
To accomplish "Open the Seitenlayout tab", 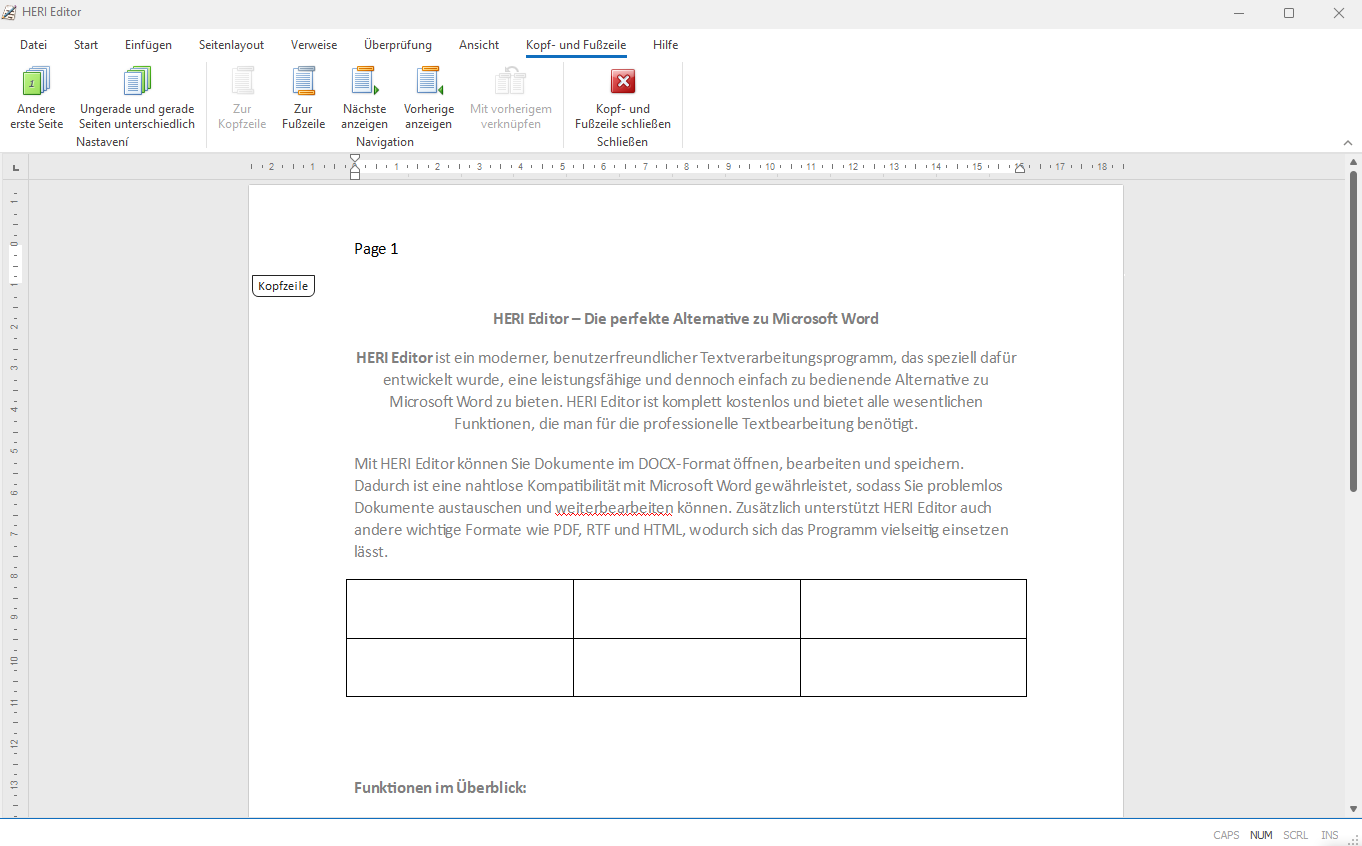I will (231, 45).
